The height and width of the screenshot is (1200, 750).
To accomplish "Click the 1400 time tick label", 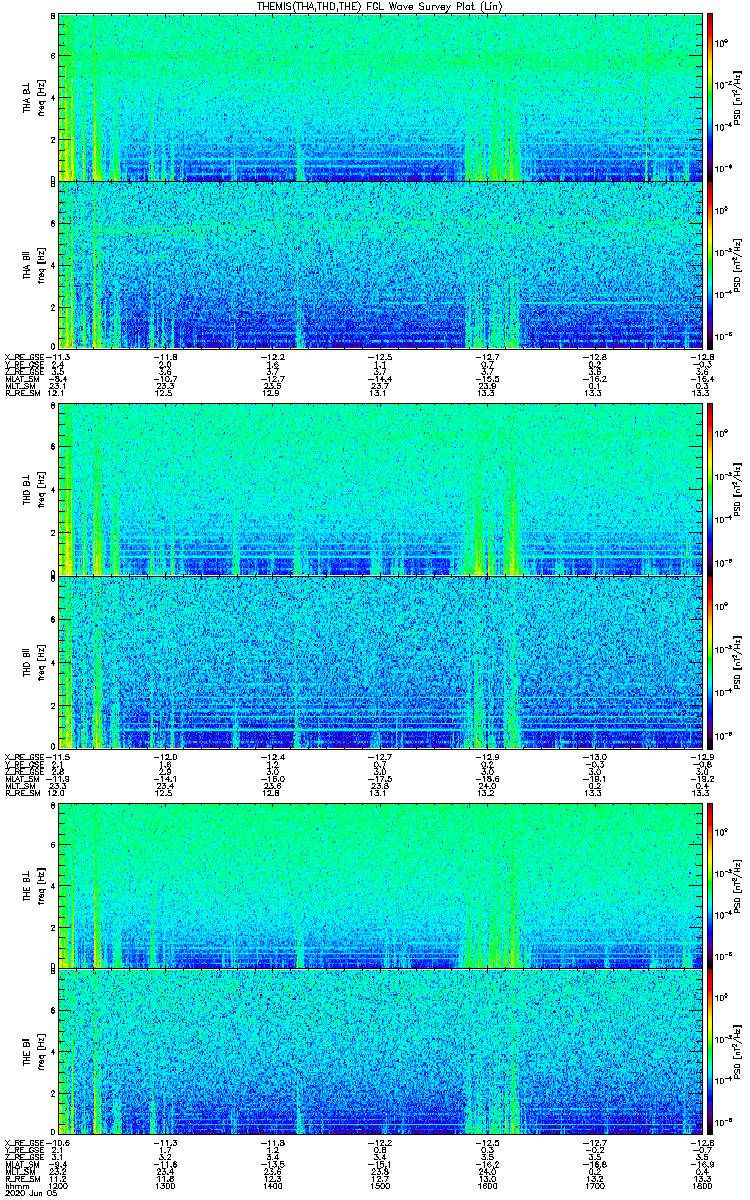I will click(x=272, y=1185).
